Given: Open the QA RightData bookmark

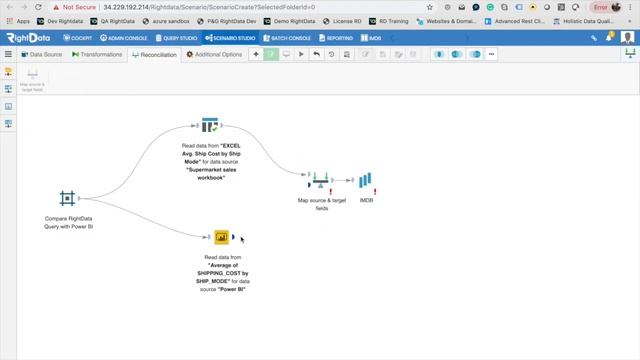Looking at the screenshot, I should 113,21.
